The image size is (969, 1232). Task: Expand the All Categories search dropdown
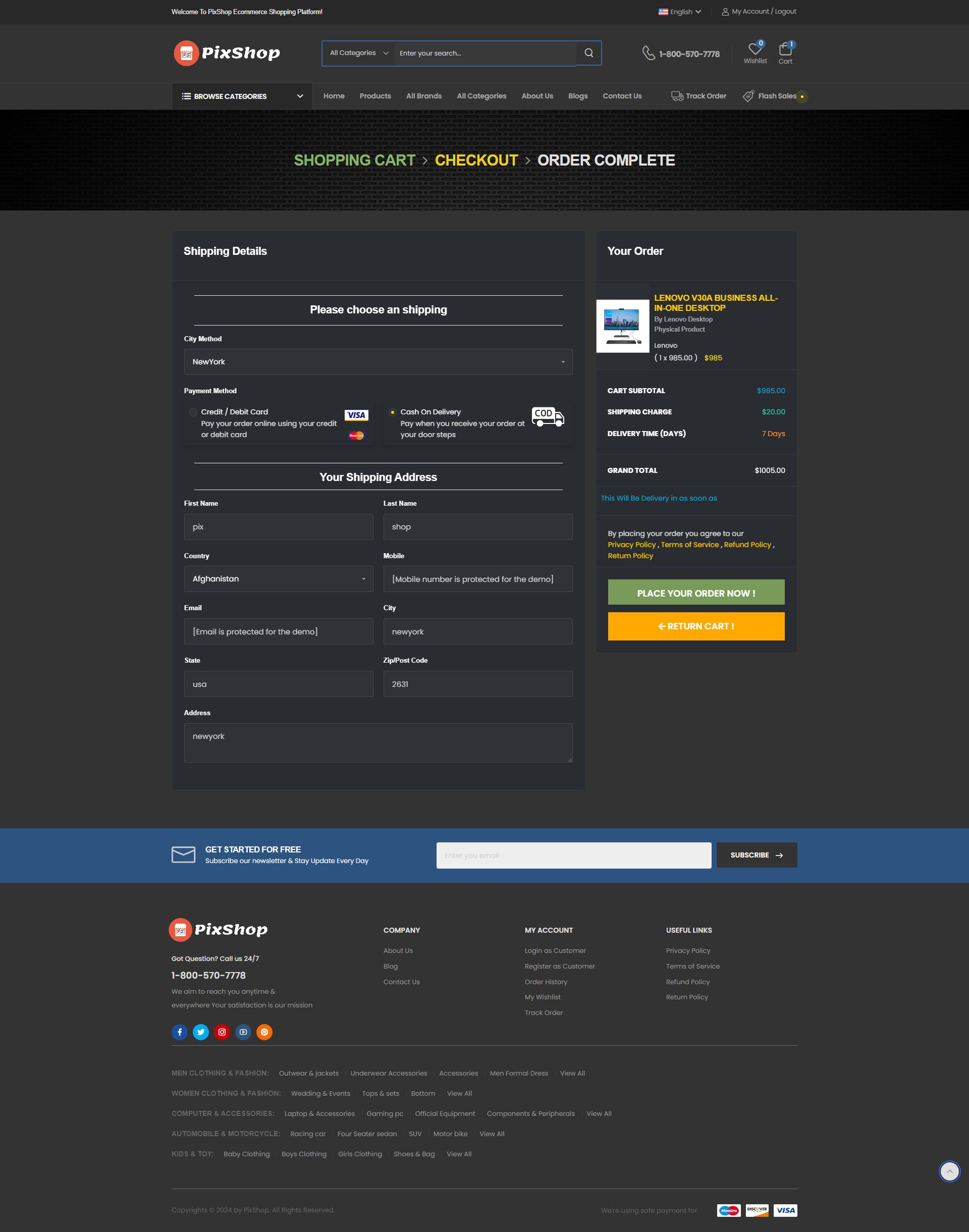click(358, 53)
